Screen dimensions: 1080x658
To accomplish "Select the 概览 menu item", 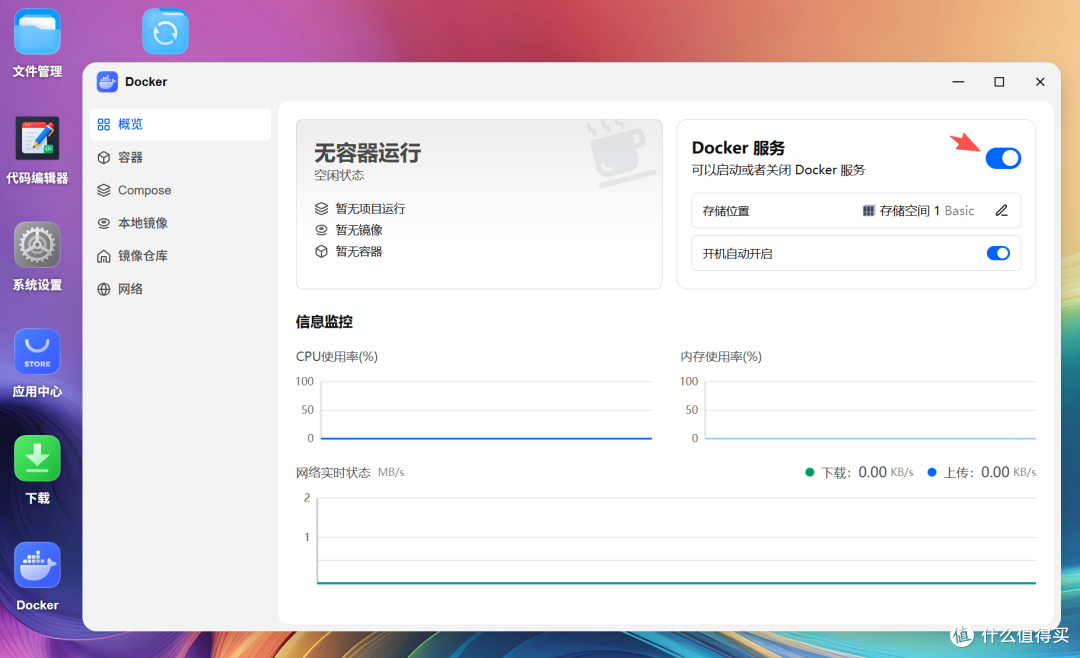I will (x=180, y=124).
